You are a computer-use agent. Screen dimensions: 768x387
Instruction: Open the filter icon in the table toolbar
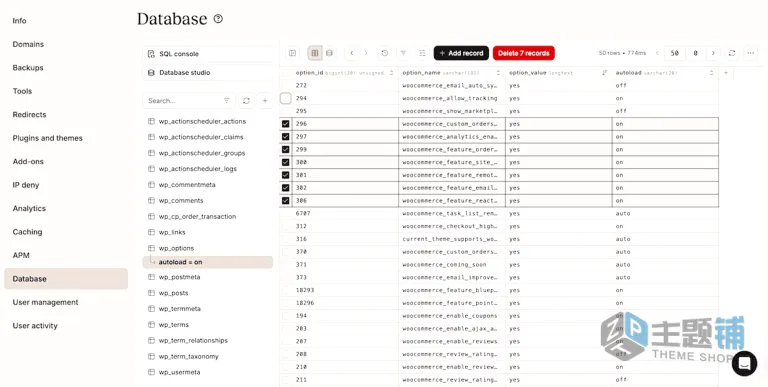[x=403, y=53]
